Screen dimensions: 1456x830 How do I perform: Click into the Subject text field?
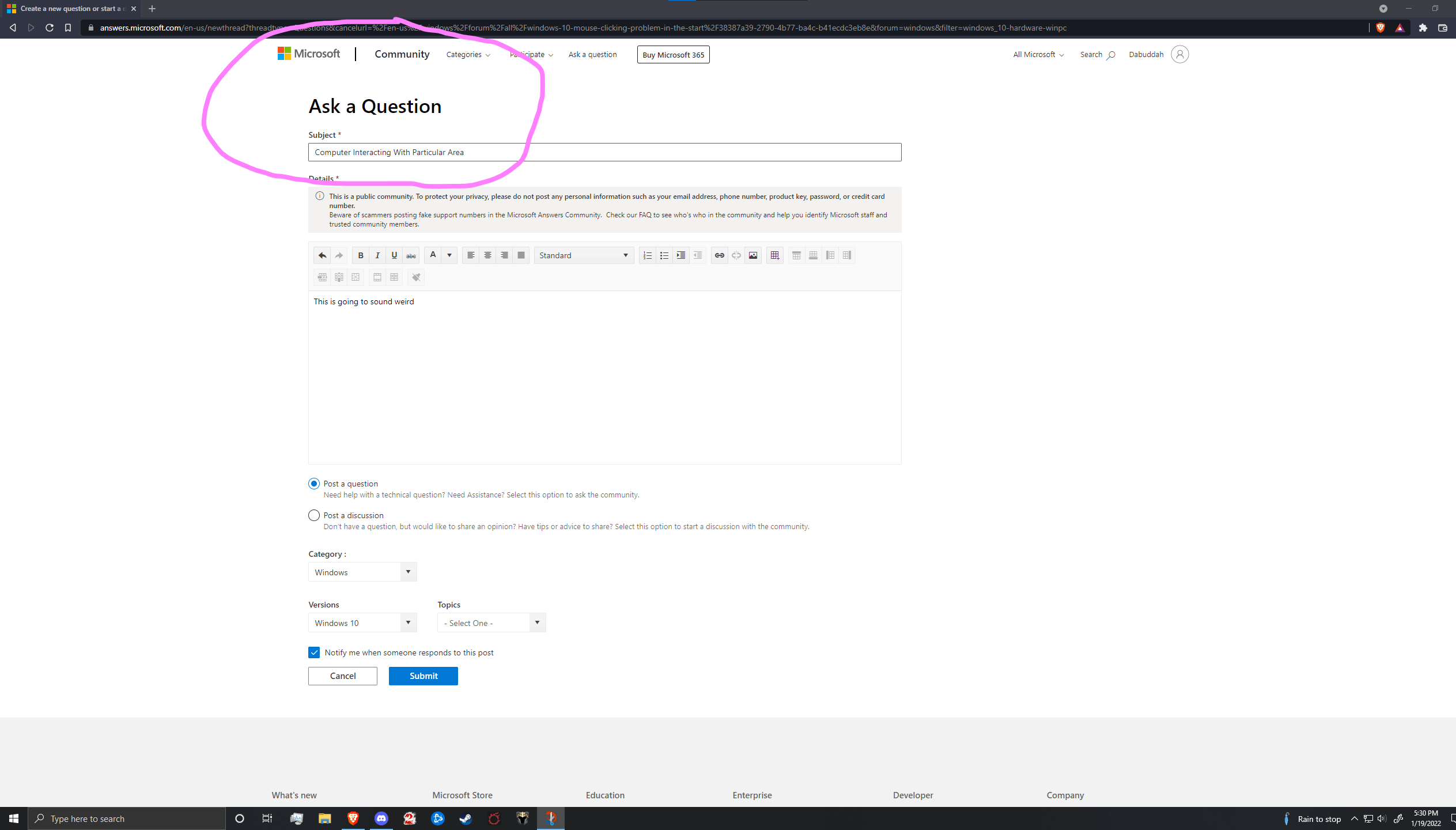pos(605,152)
